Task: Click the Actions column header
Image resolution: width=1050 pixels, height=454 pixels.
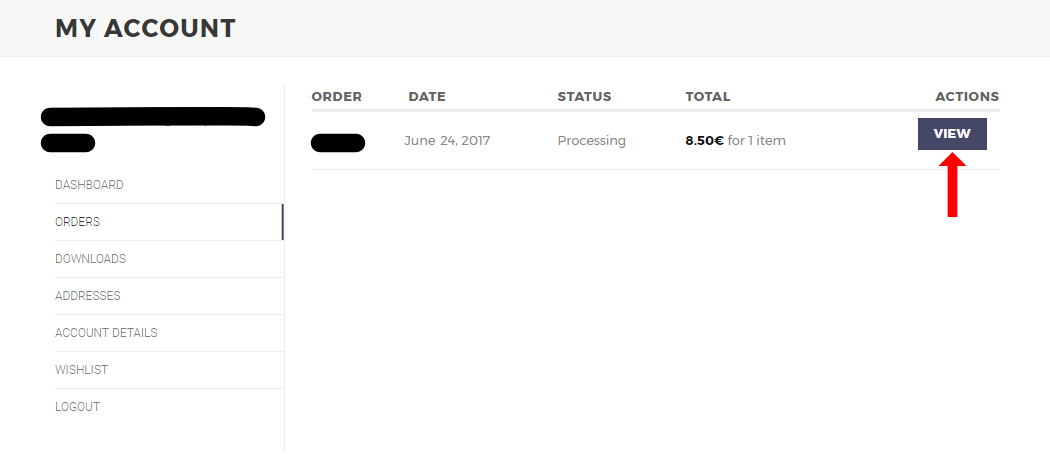Action: [967, 97]
